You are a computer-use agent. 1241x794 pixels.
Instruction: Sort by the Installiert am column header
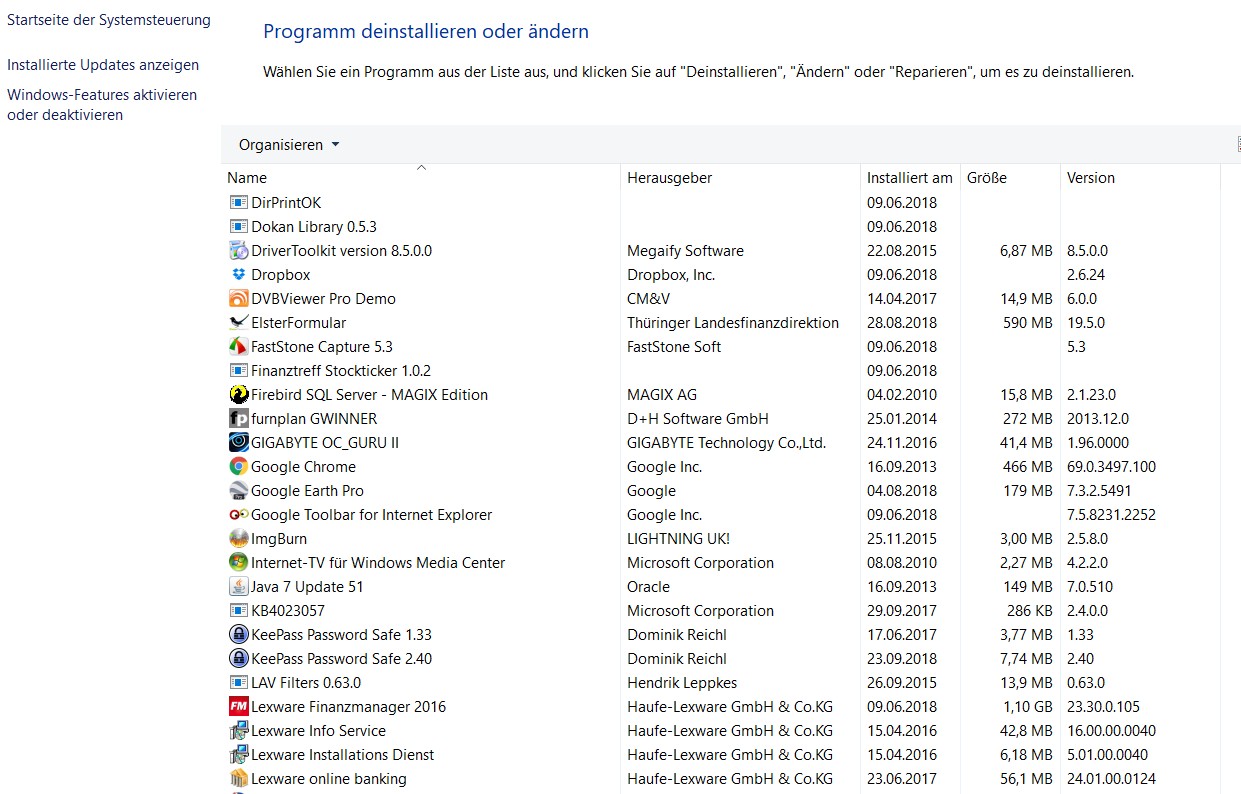pos(910,178)
